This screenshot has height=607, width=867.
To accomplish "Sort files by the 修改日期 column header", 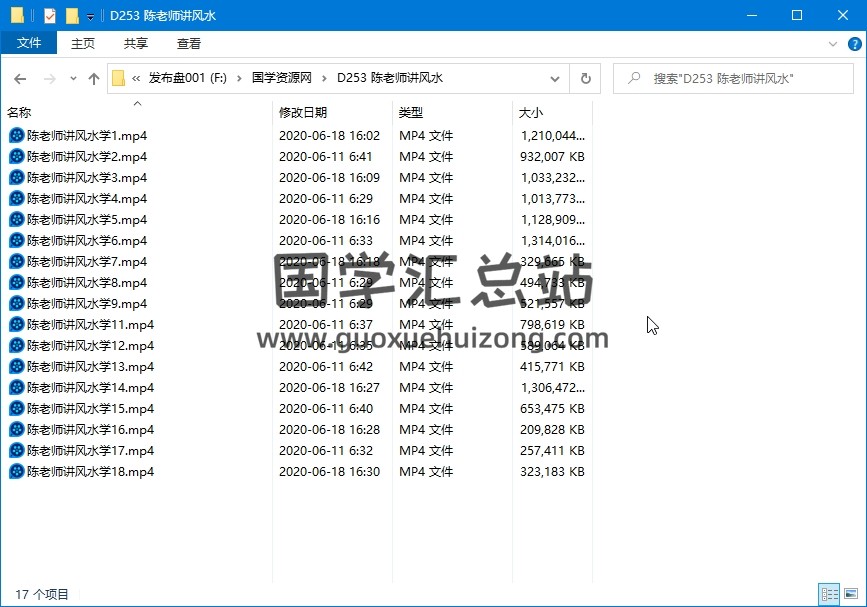I will point(302,113).
